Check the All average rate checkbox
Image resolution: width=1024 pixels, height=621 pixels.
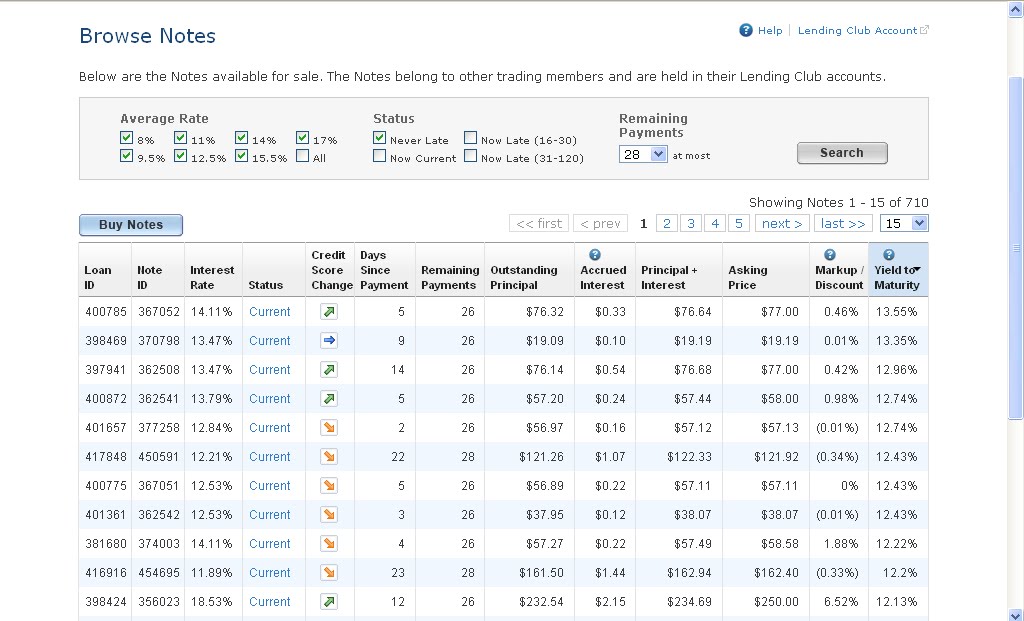[x=302, y=156]
